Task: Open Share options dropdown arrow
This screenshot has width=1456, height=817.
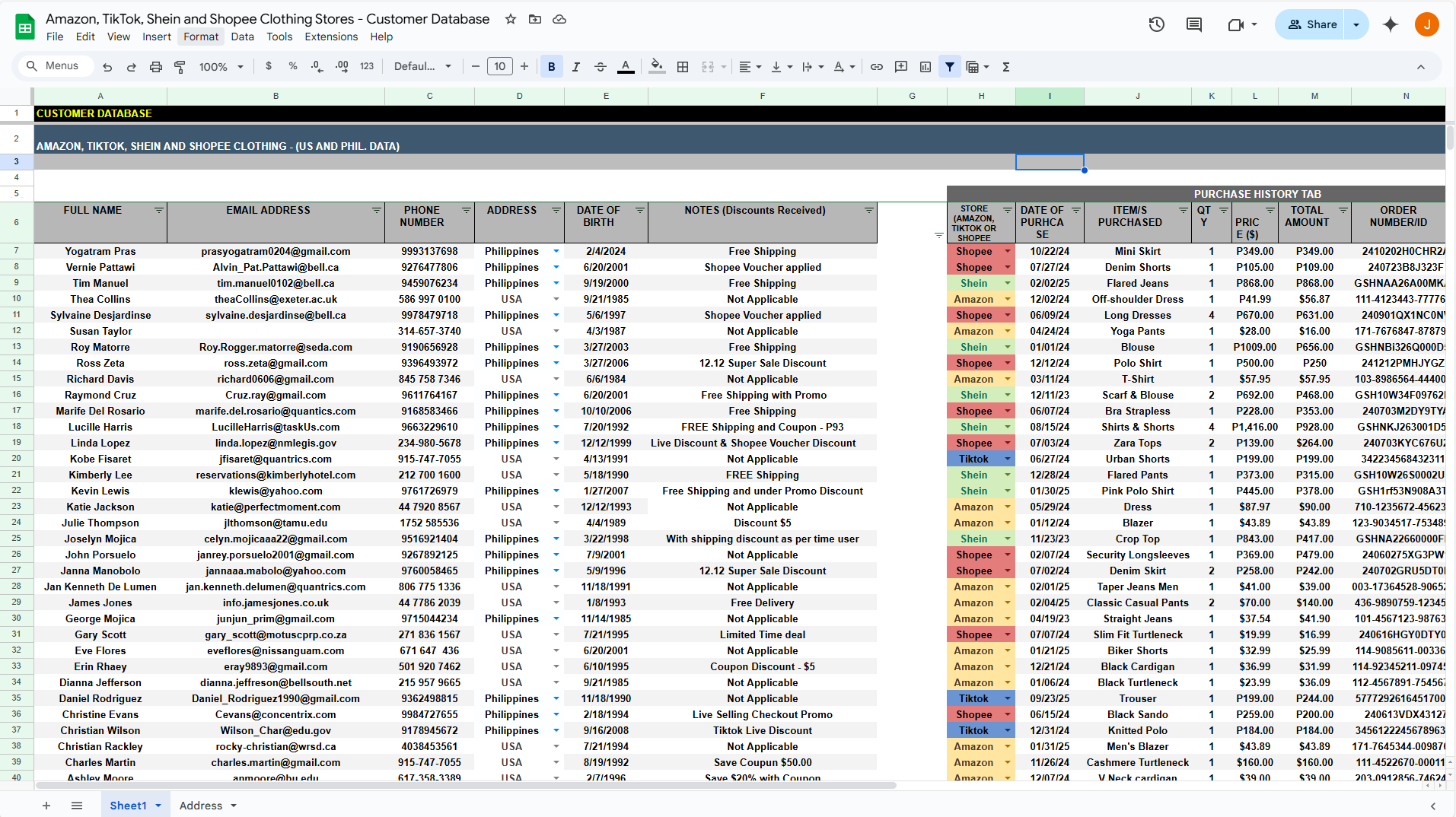Action: pyautogui.click(x=1356, y=24)
